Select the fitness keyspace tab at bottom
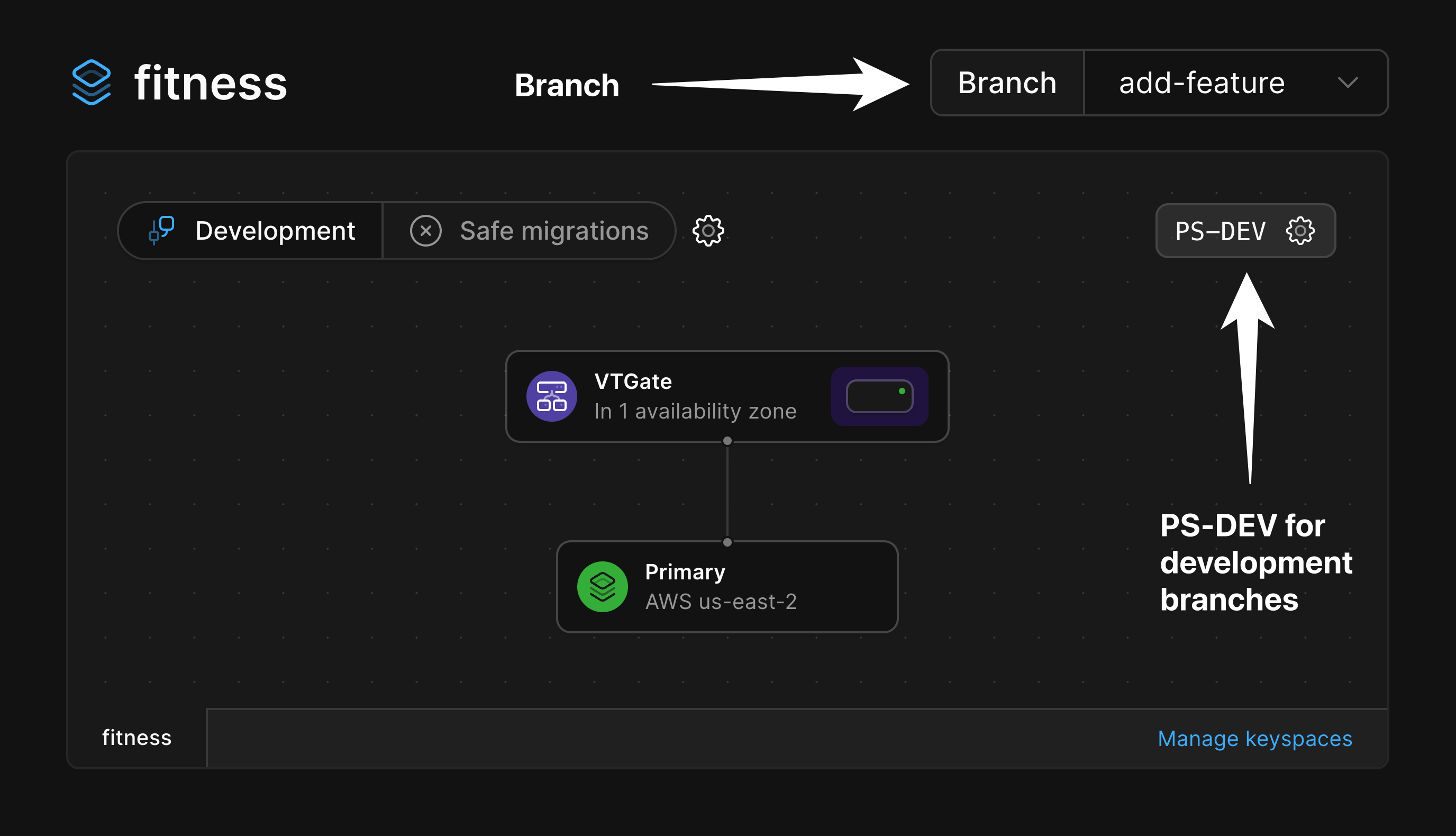The width and height of the screenshot is (1456, 836). point(136,737)
